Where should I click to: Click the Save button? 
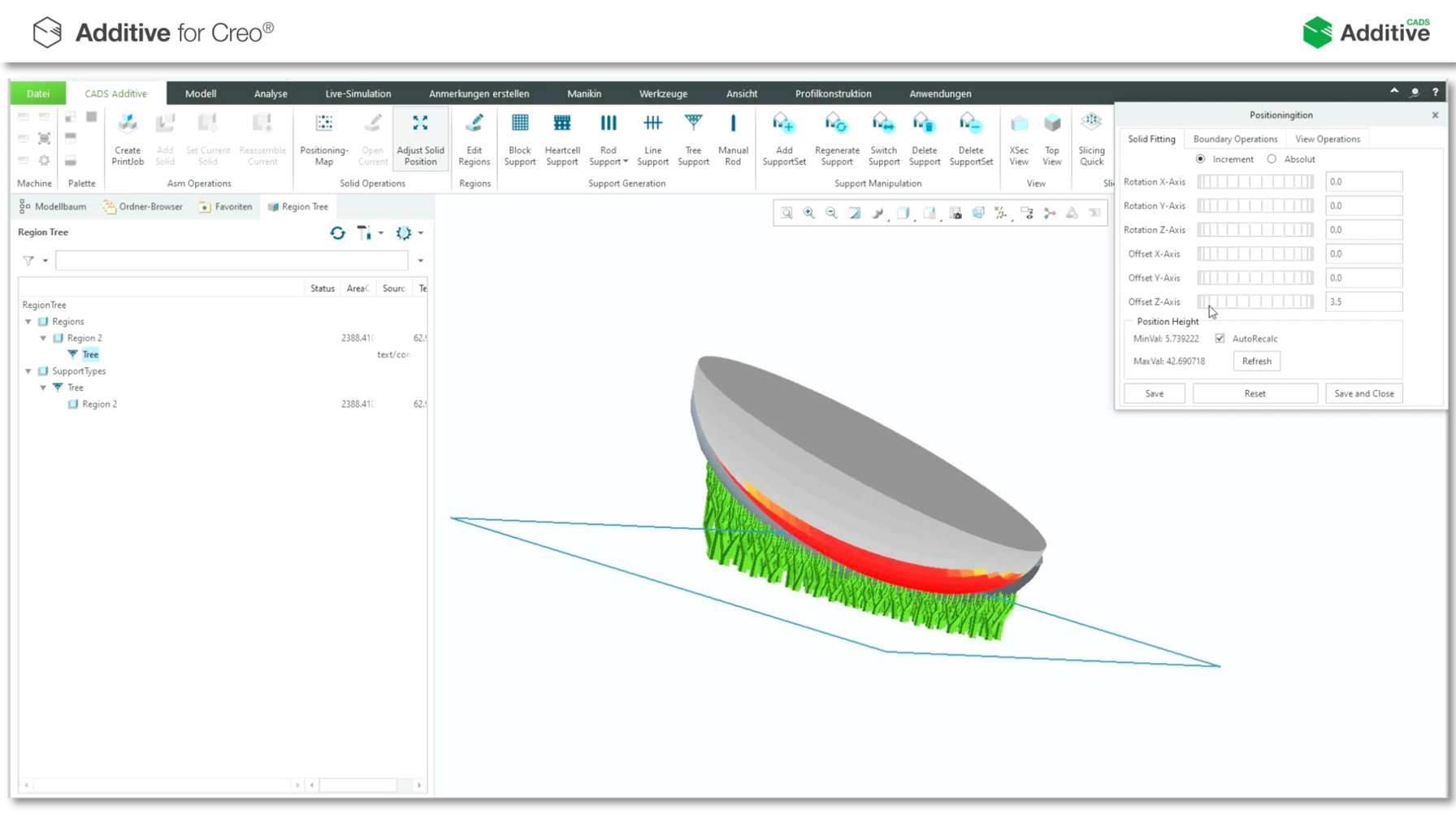pos(1155,393)
